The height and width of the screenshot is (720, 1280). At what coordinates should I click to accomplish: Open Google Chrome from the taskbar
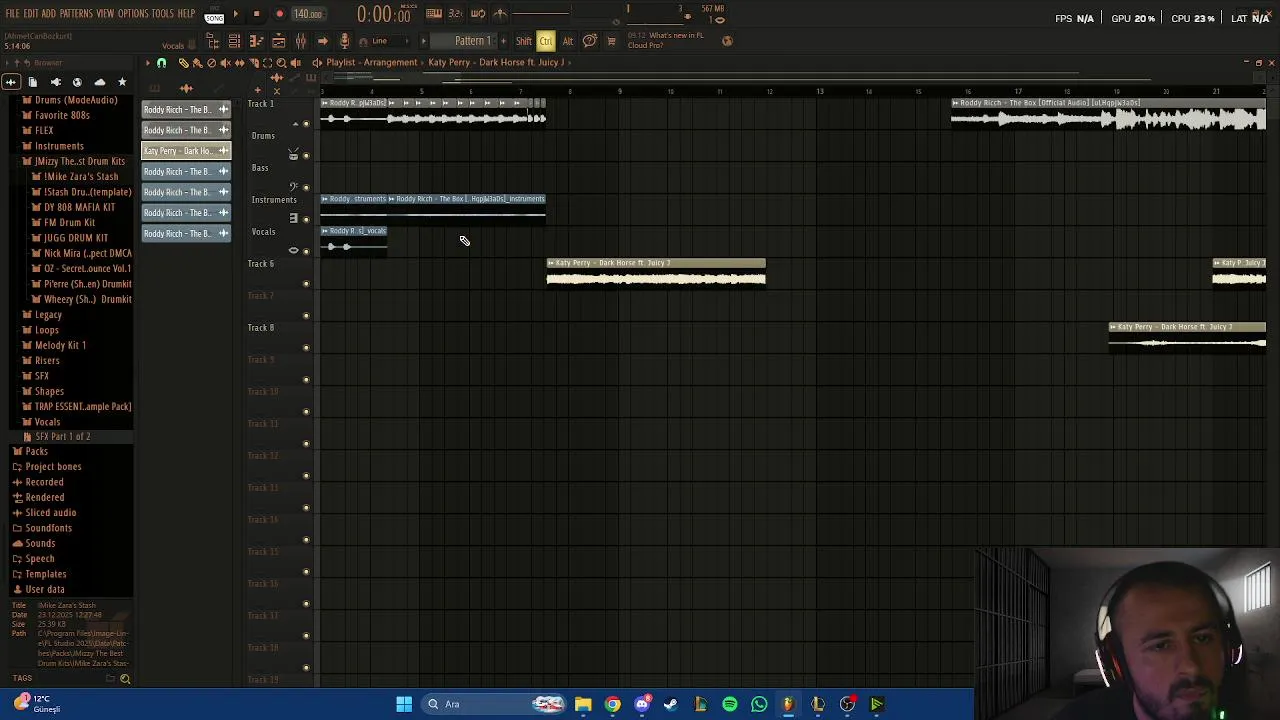pyautogui.click(x=613, y=704)
